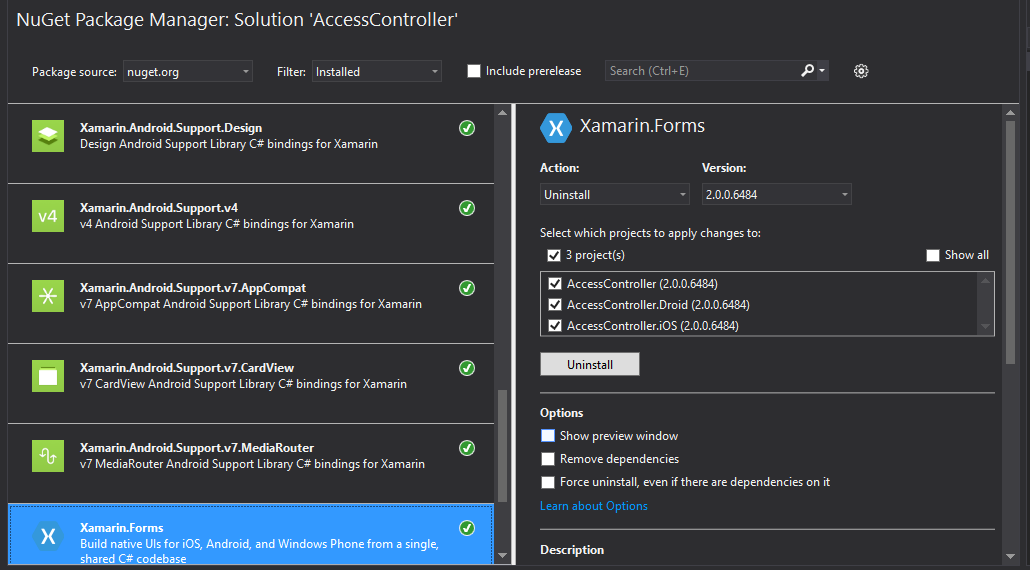The width and height of the screenshot is (1030, 570).
Task: Click the Xamarin.Forms logo in details pane
Action: click(556, 127)
